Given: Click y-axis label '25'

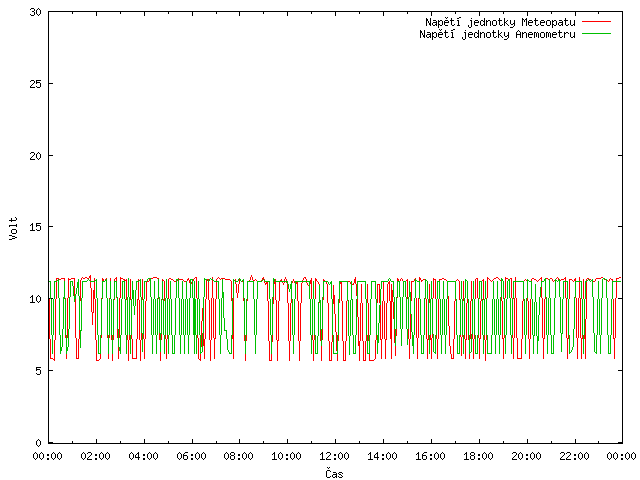Looking at the screenshot, I should [x=36, y=84].
